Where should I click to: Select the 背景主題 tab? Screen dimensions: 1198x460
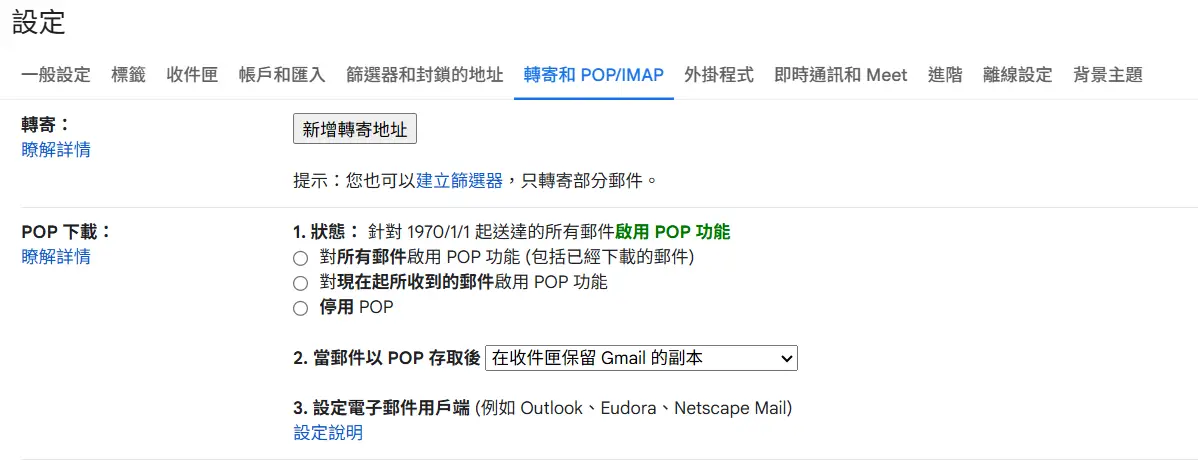(1107, 75)
